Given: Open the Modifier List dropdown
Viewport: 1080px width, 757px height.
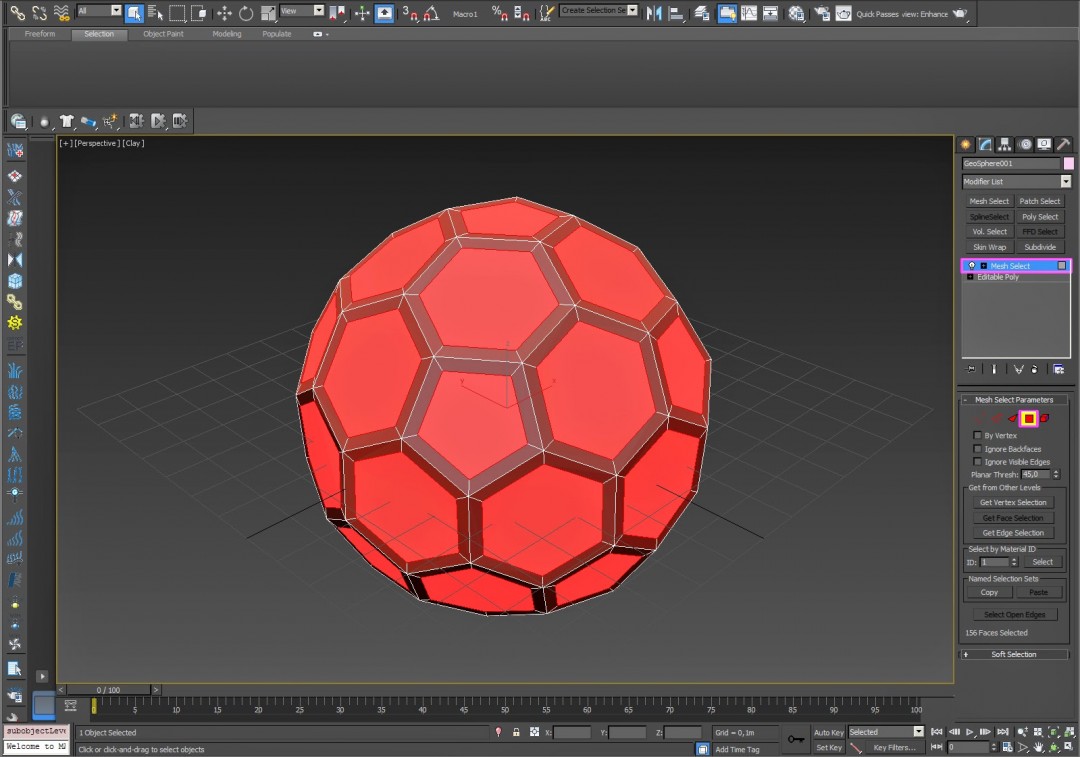Looking at the screenshot, I should coord(1065,181).
